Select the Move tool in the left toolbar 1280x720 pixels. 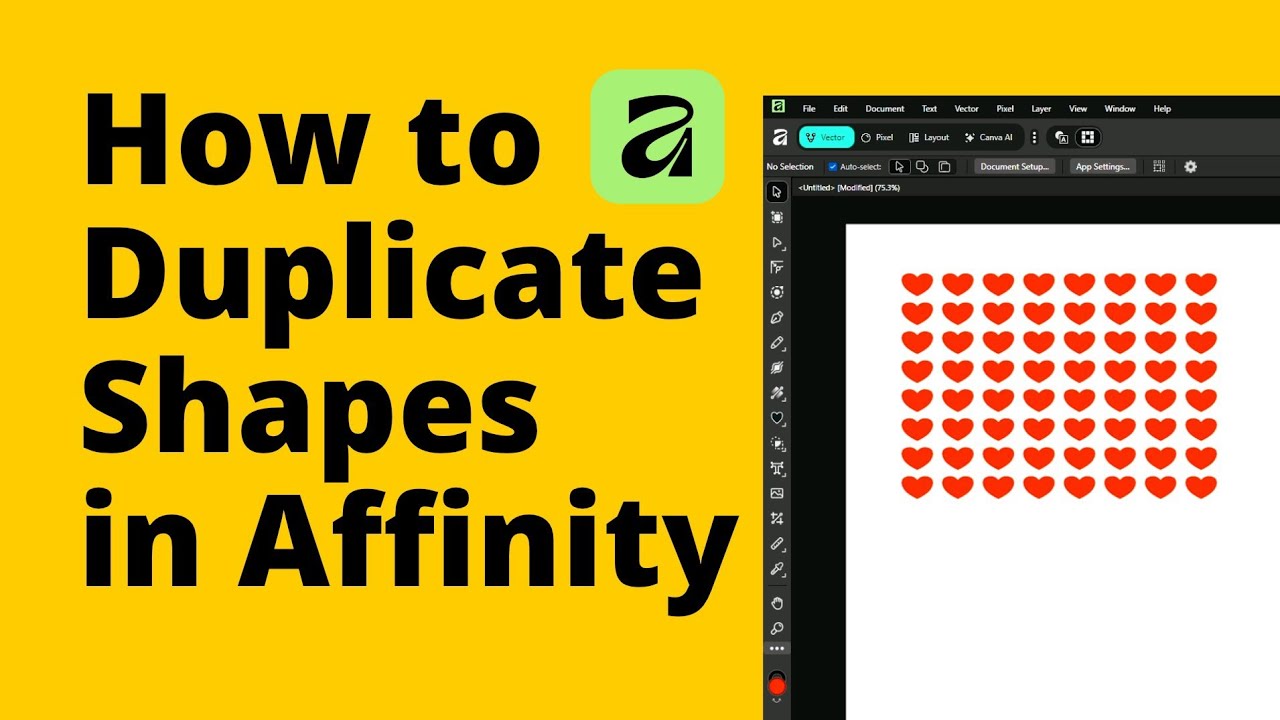tap(777, 192)
